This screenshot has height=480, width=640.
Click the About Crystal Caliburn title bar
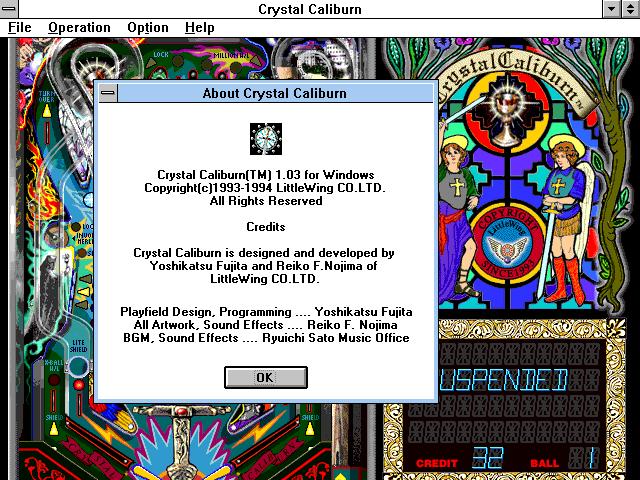click(x=275, y=93)
